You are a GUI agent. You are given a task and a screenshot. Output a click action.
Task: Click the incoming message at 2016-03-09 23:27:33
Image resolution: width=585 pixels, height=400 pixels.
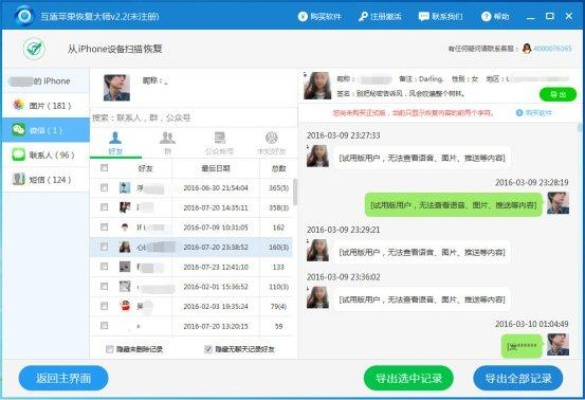tap(422, 158)
